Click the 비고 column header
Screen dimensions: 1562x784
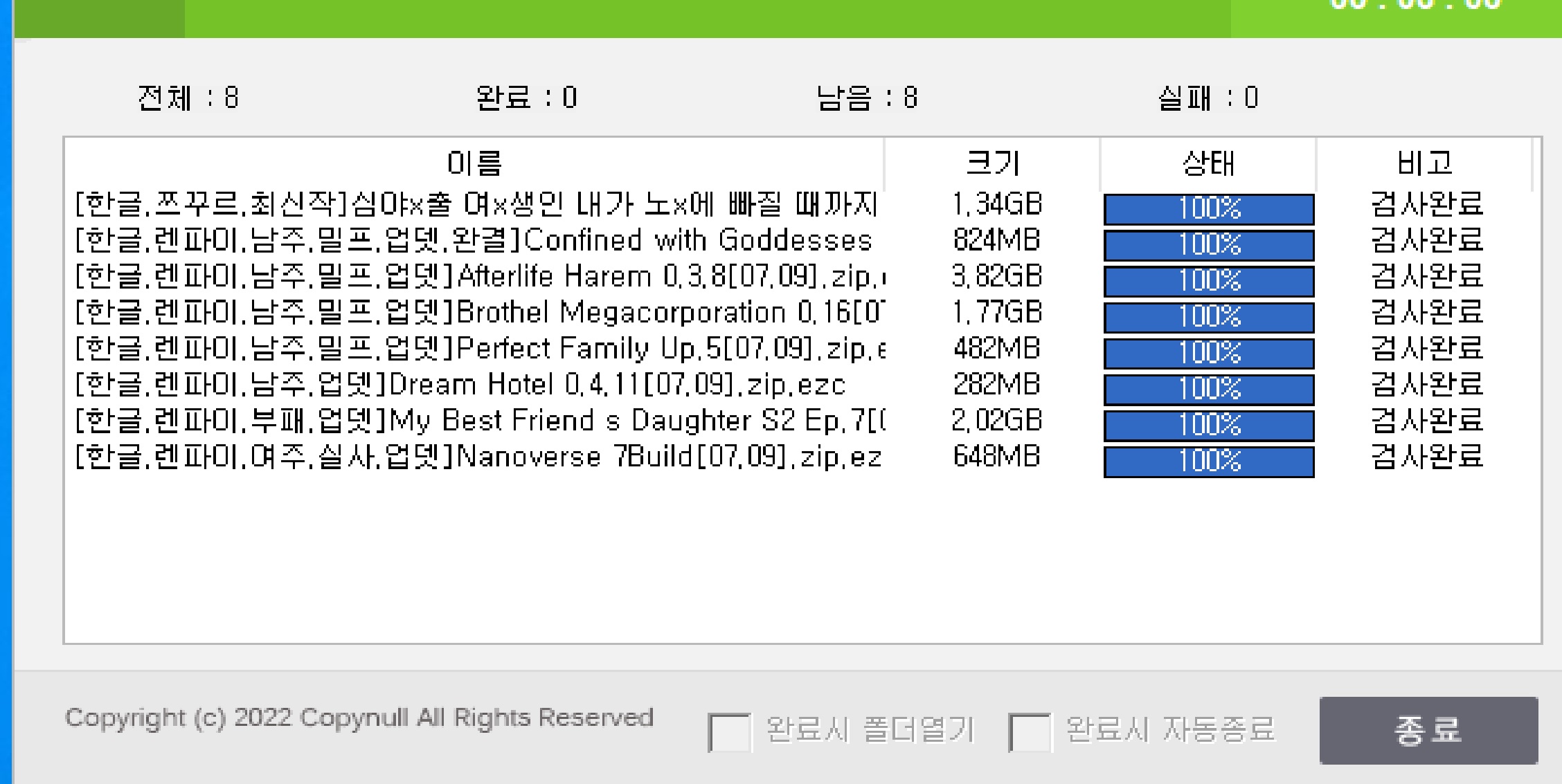click(1425, 164)
